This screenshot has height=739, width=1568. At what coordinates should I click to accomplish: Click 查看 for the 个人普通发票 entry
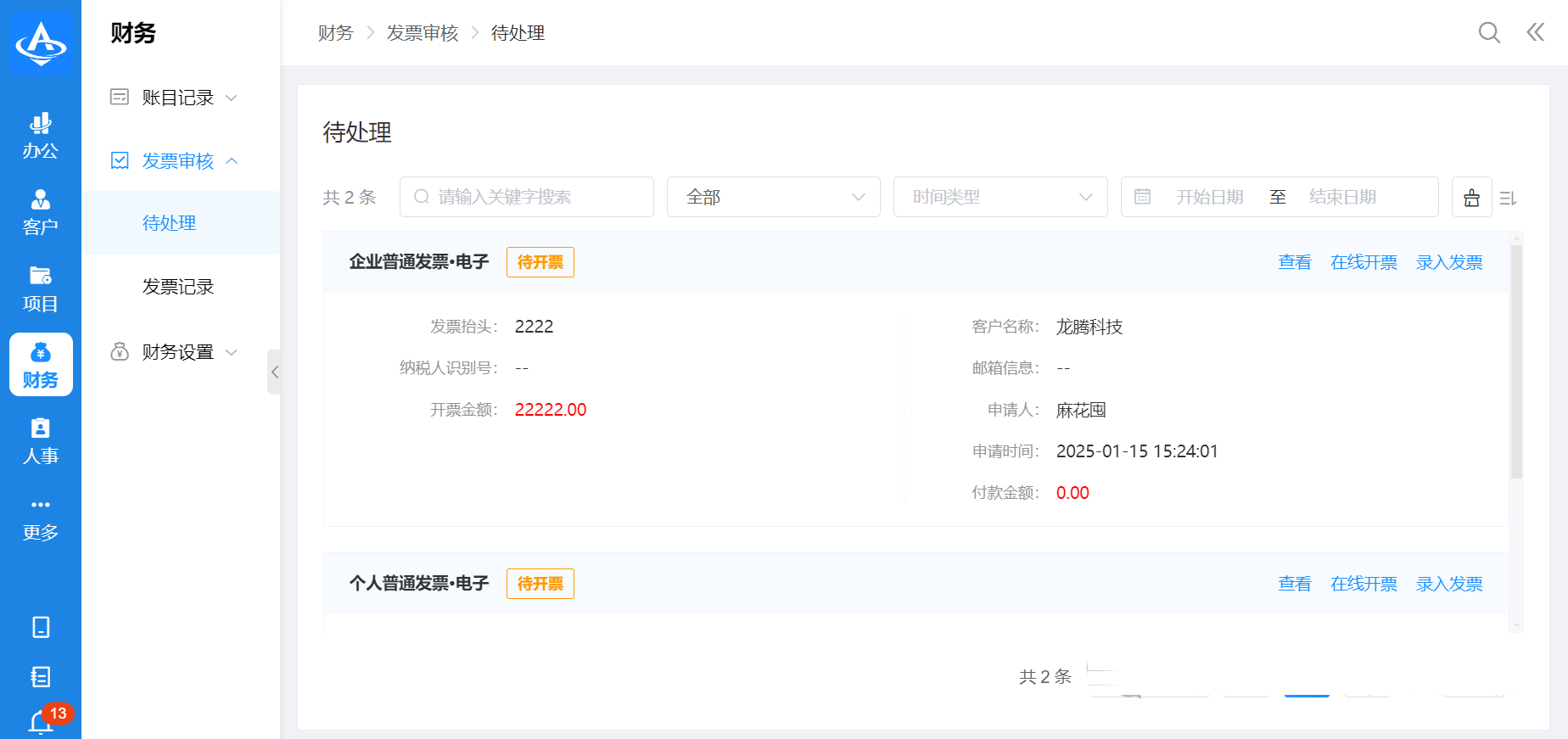coord(1294,584)
